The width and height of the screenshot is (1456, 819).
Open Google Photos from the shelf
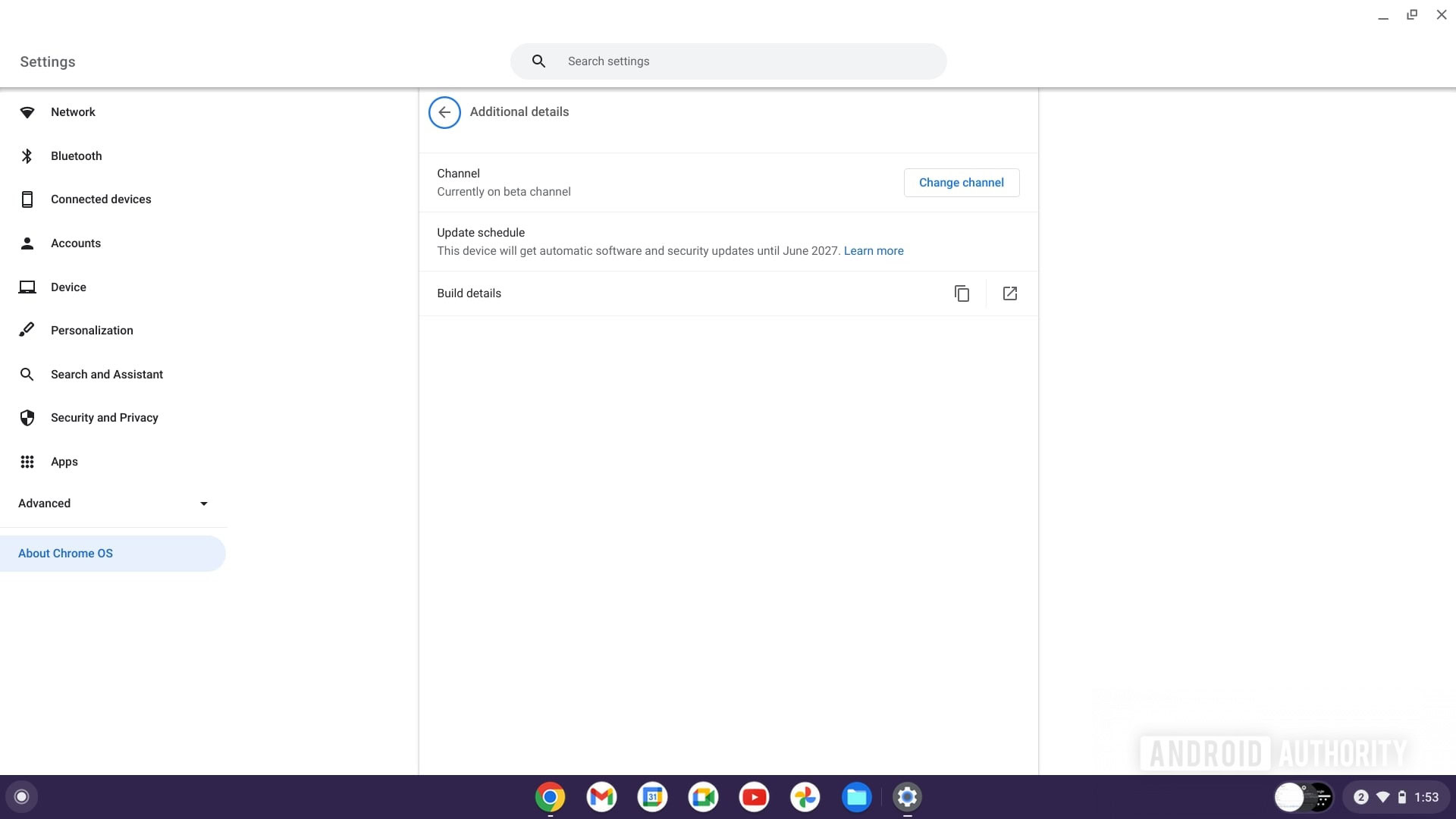[x=805, y=797]
